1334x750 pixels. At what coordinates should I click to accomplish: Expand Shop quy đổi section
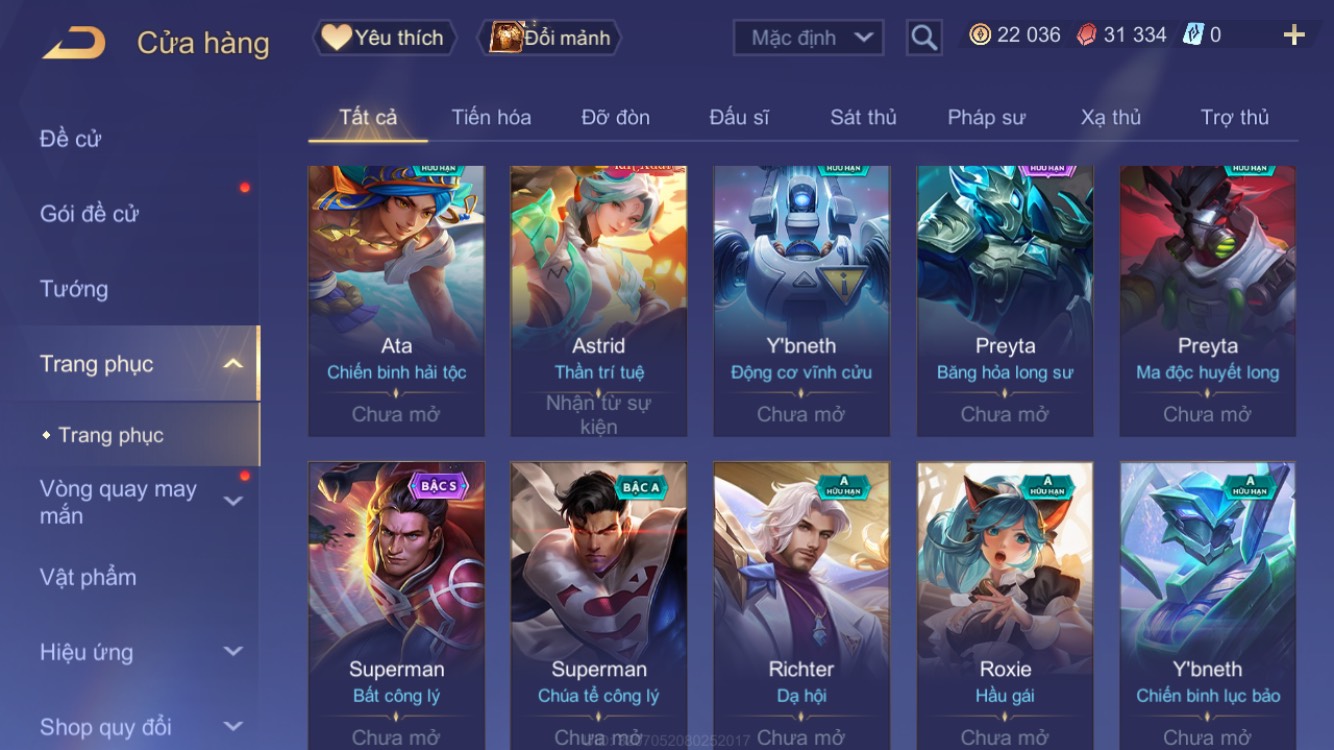pos(233,727)
